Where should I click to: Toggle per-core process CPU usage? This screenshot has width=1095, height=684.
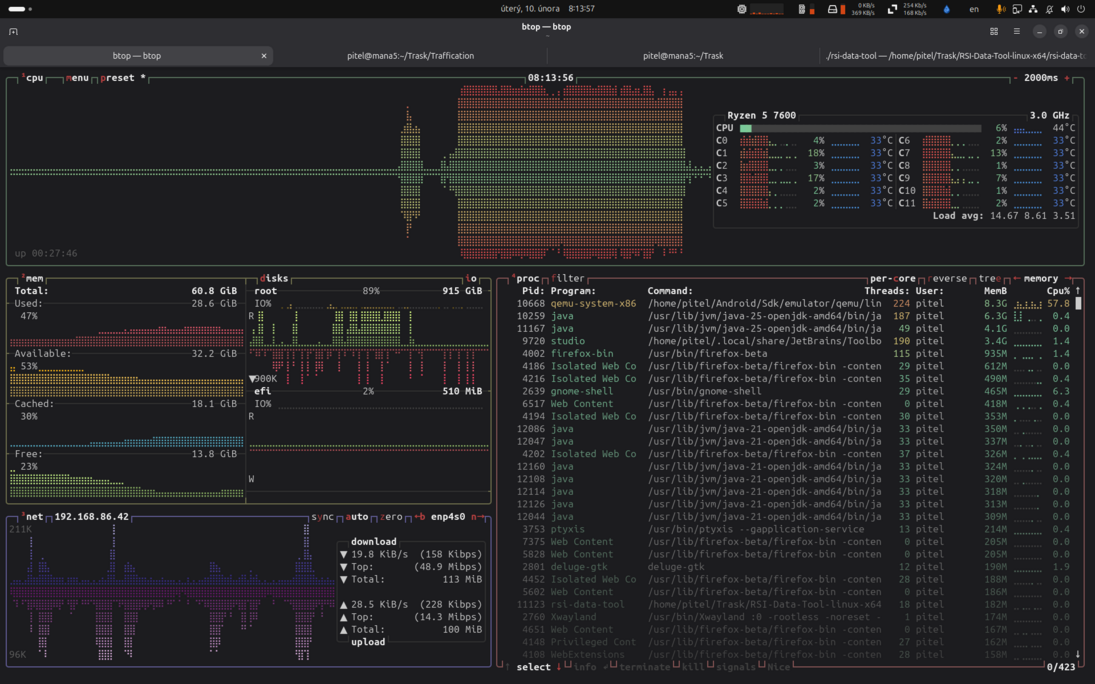(x=893, y=278)
